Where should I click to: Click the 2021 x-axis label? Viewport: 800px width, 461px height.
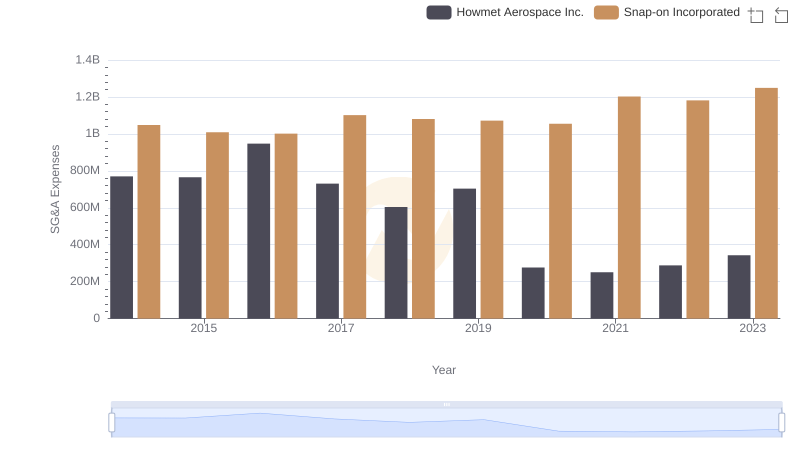(615, 328)
